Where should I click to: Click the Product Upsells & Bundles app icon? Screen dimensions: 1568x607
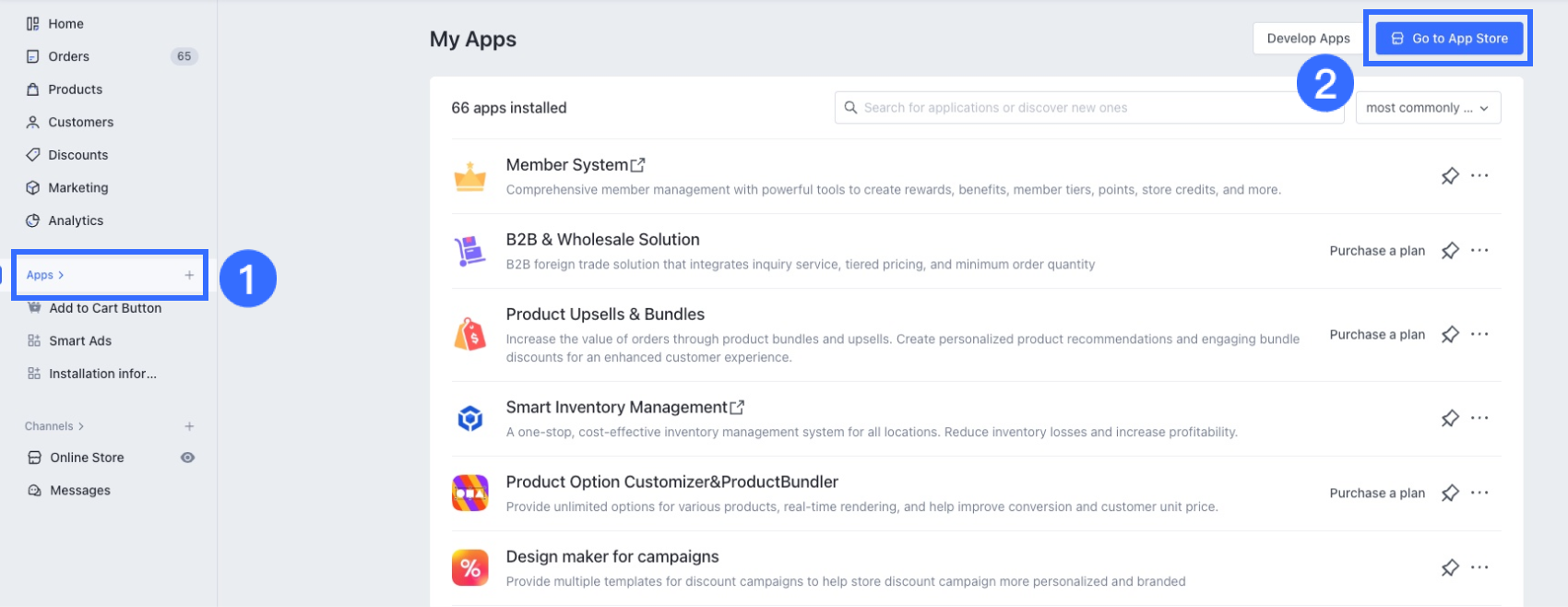pos(470,335)
